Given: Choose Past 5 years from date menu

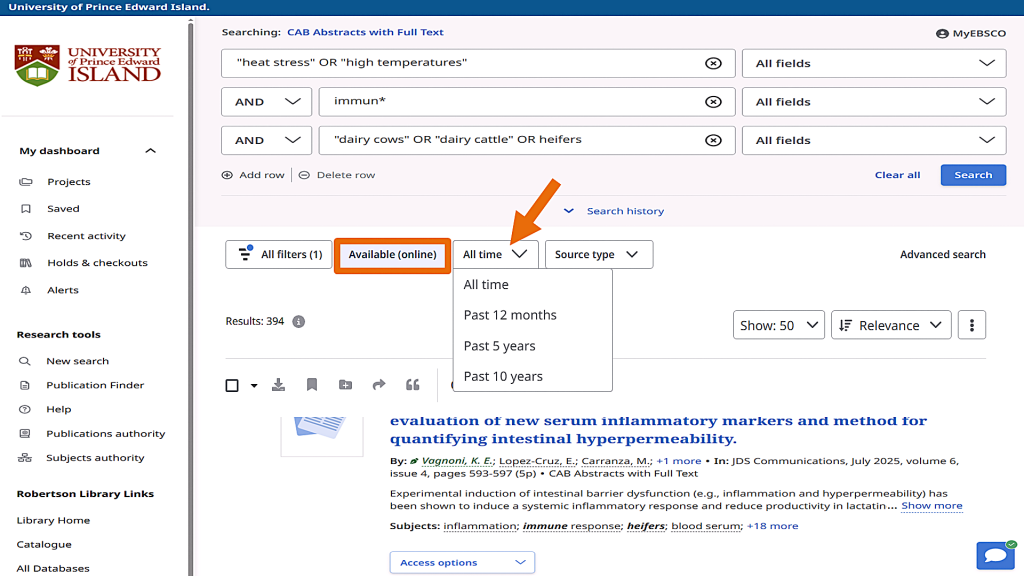Looking at the screenshot, I should [x=499, y=346].
